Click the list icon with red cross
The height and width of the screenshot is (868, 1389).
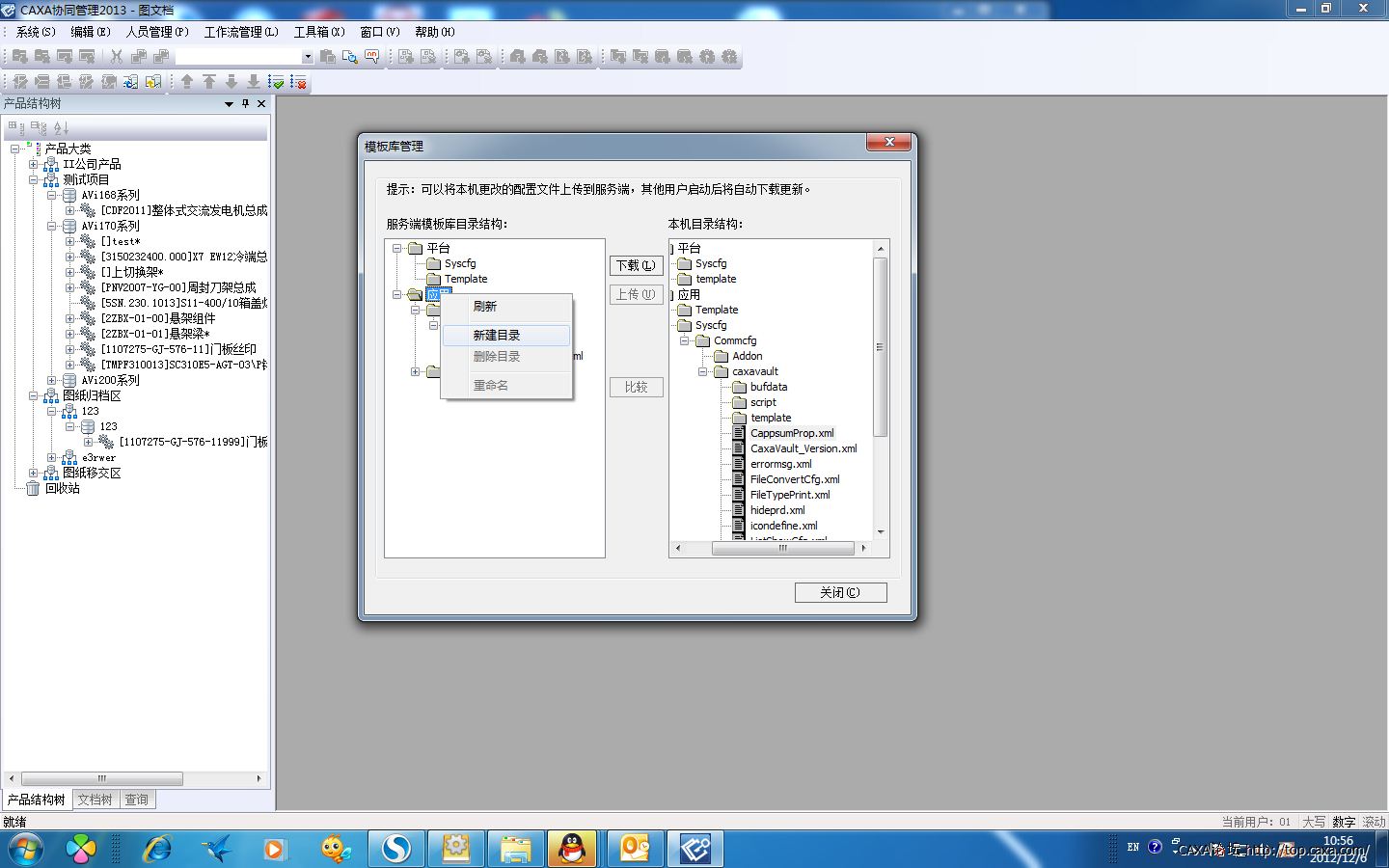pos(299,82)
